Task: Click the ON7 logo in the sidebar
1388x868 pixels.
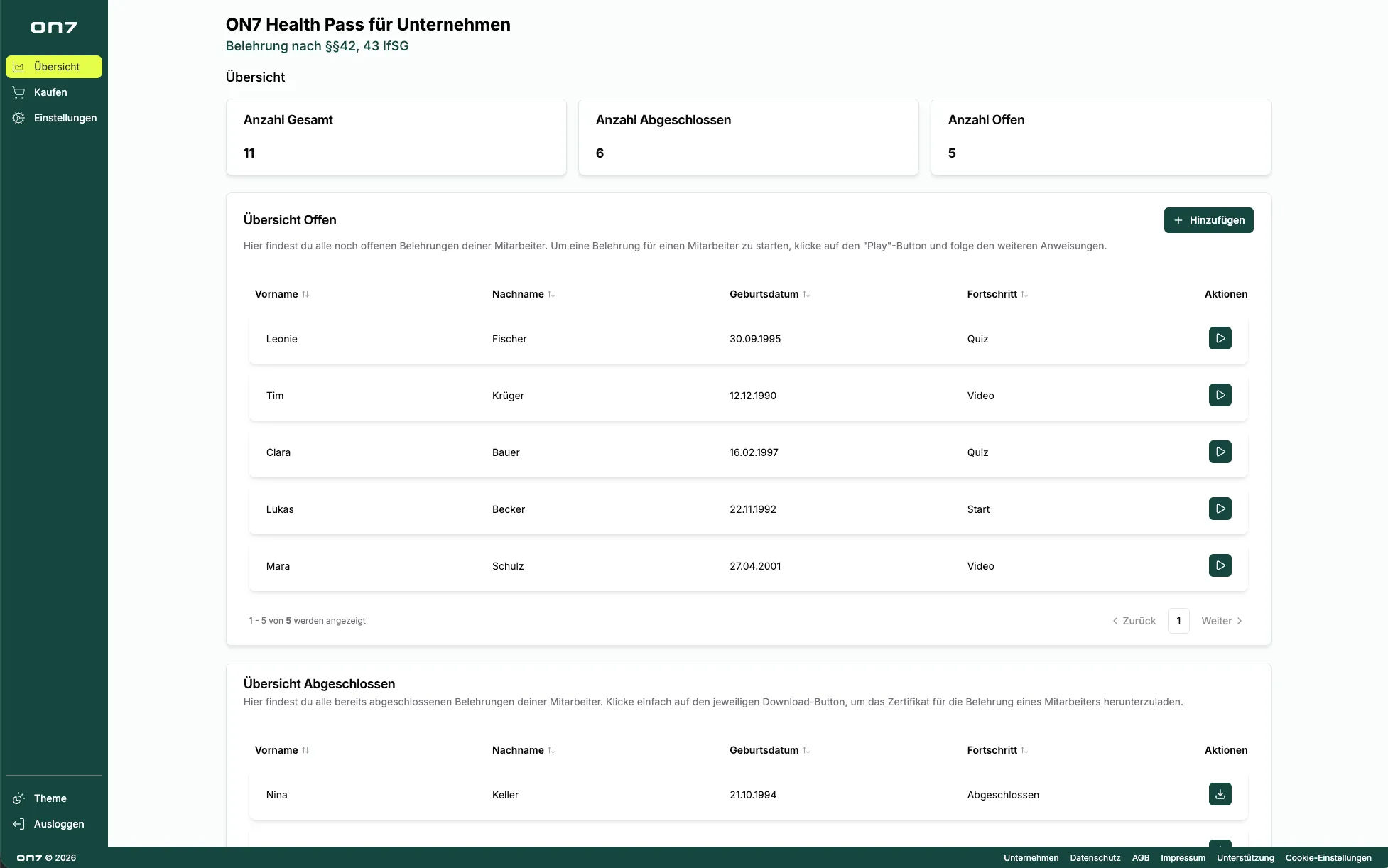Action: (54, 27)
